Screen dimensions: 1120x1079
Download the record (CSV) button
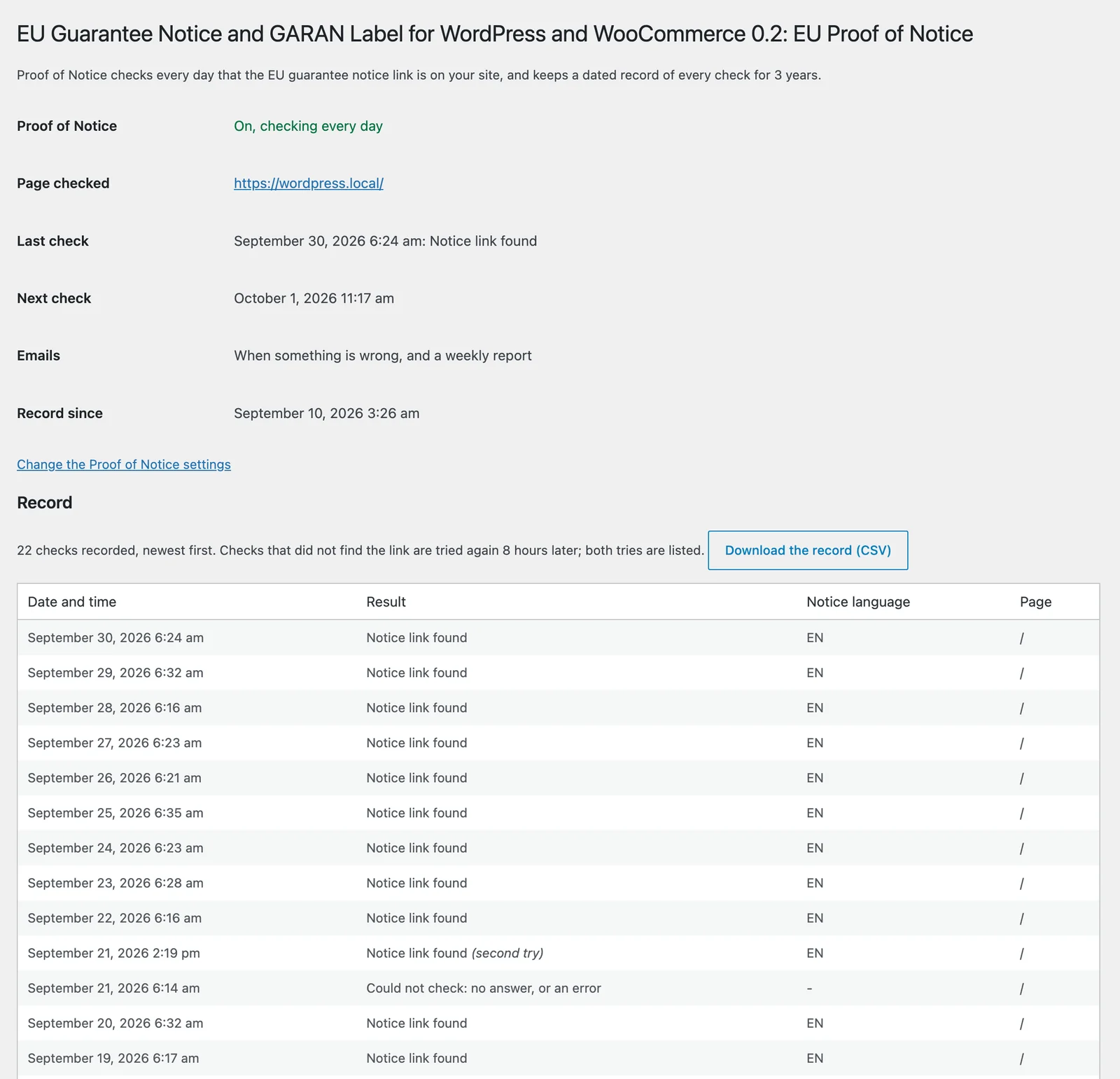pos(808,550)
